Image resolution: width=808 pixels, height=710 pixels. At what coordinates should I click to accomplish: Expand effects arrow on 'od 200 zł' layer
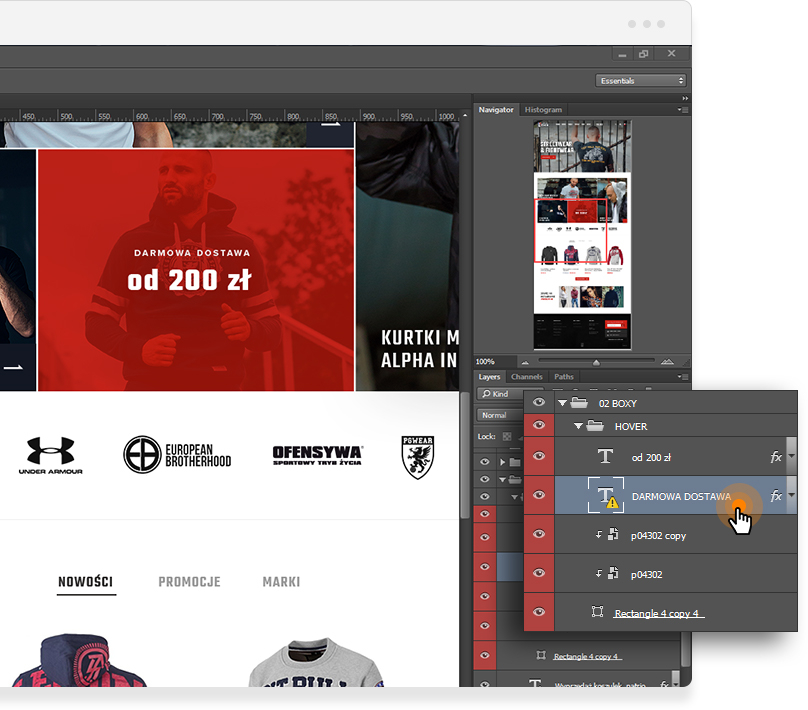point(792,457)
